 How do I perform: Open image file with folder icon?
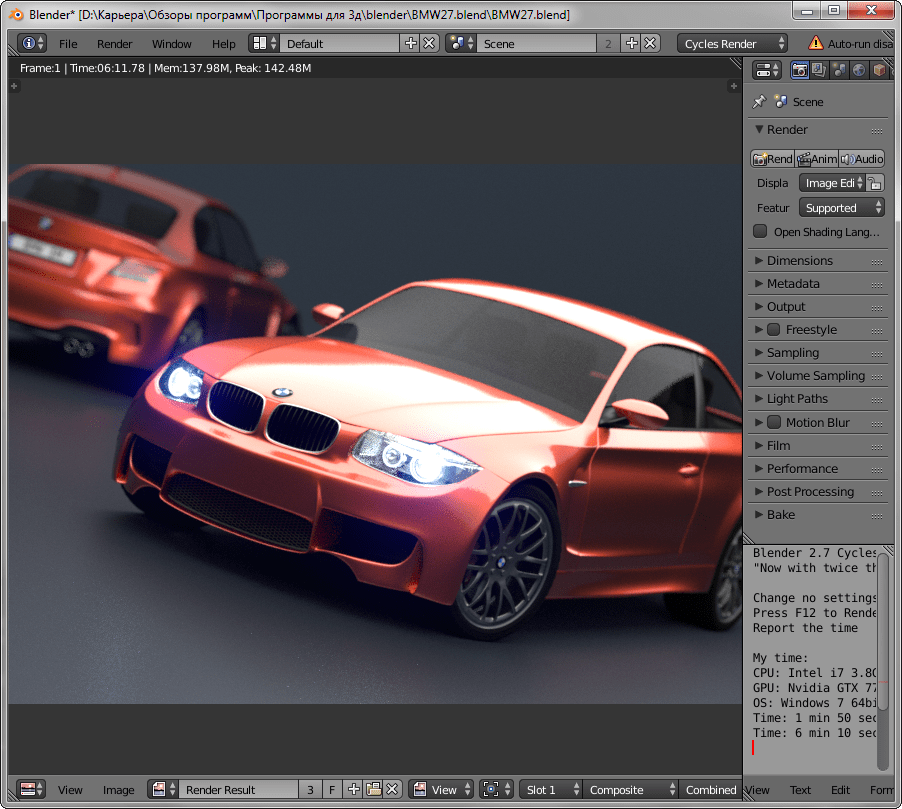(x=373, y=790)
